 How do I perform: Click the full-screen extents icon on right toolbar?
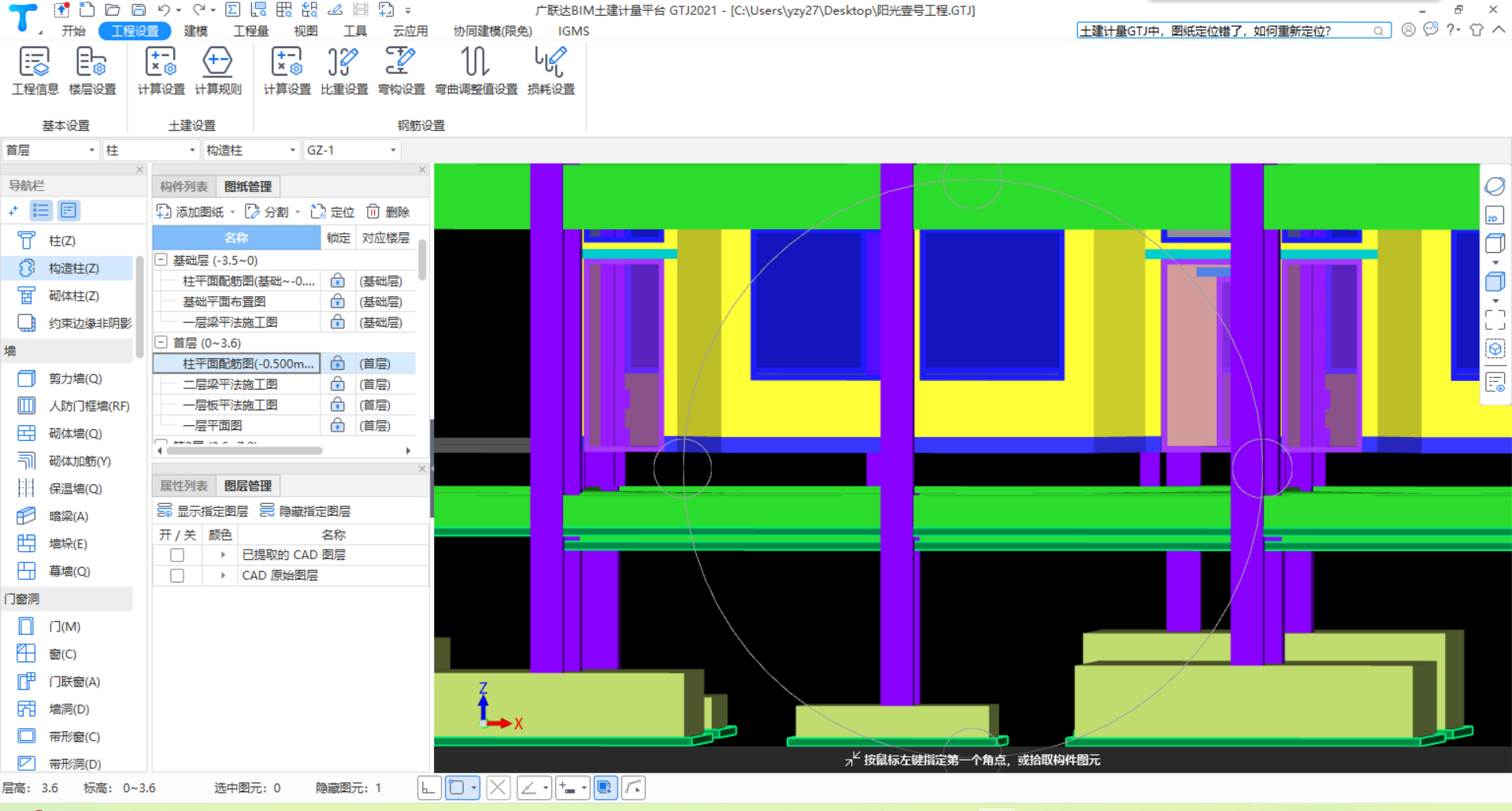(1495, 319)
